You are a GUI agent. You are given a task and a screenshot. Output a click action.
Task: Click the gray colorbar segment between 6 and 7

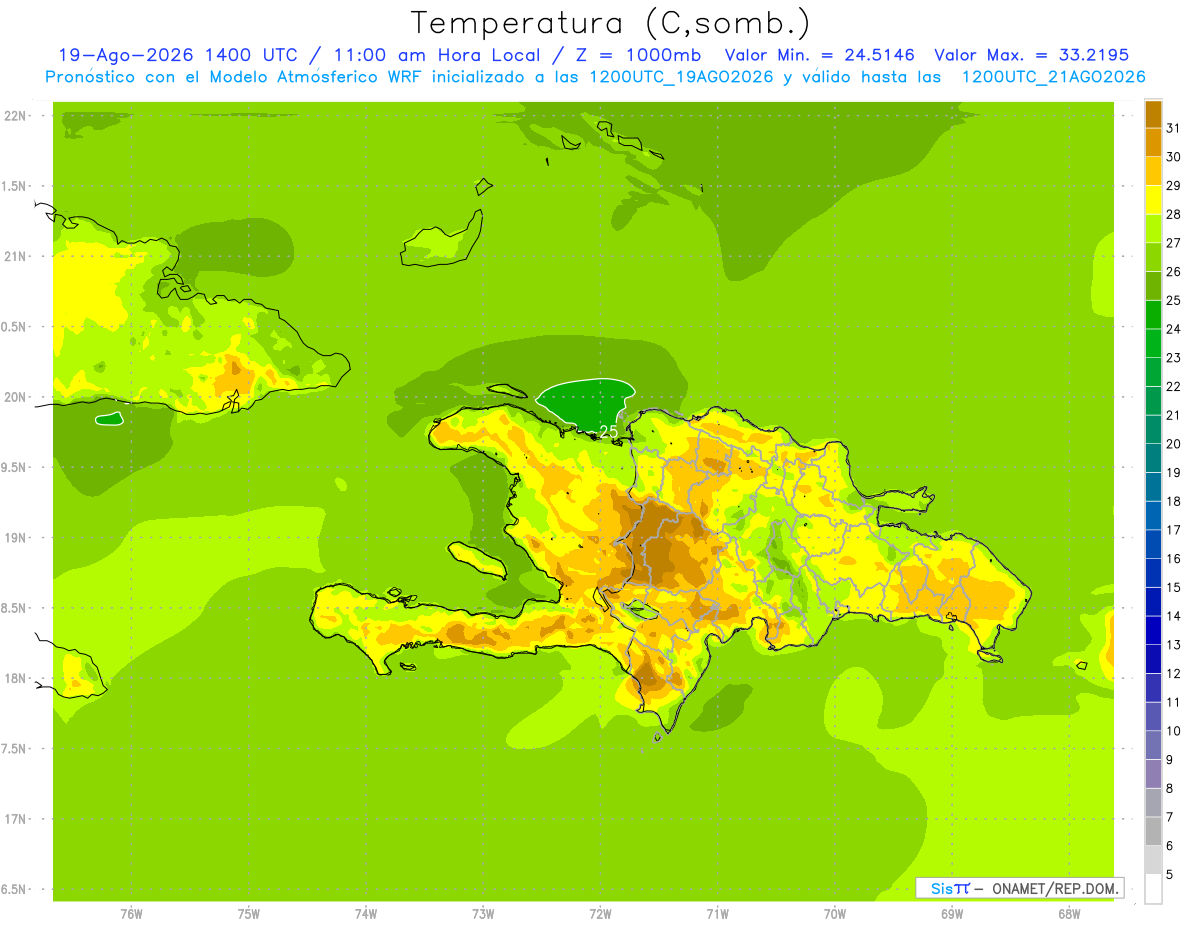click(x=1153, y=831)
